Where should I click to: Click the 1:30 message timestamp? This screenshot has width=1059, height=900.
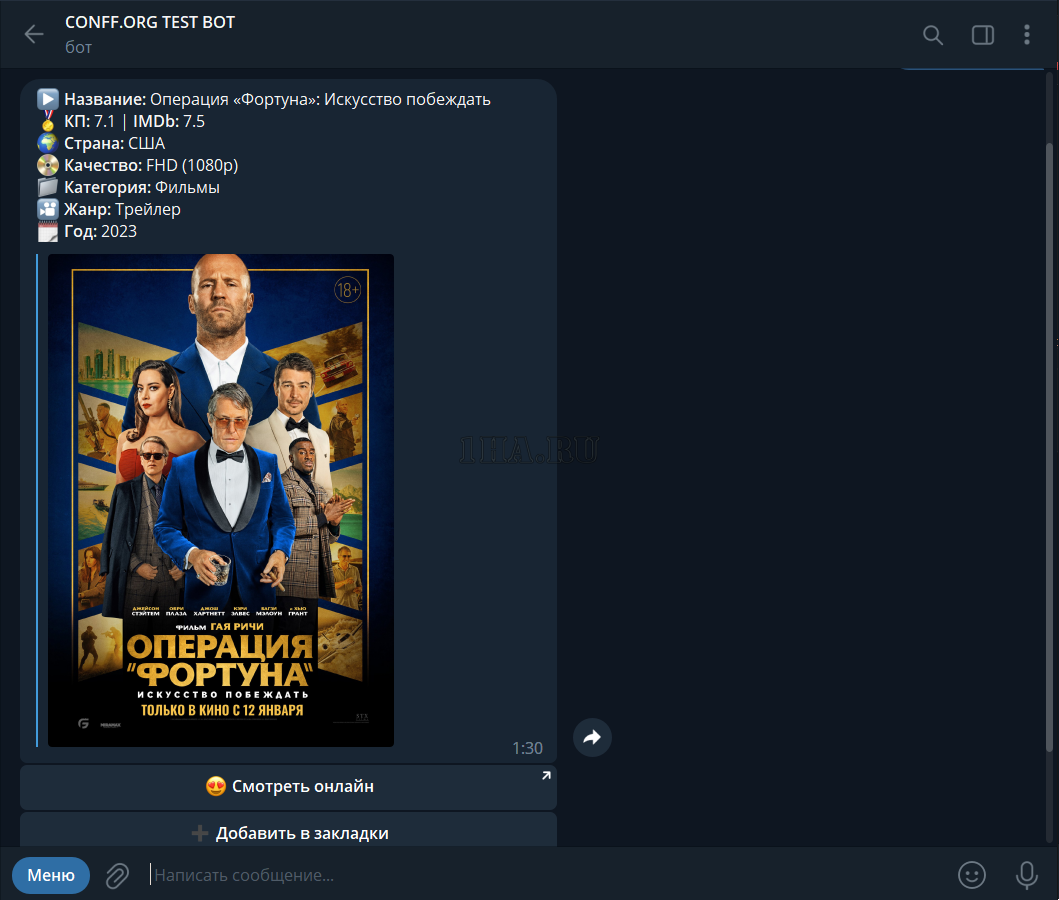(x=527, y=748)
